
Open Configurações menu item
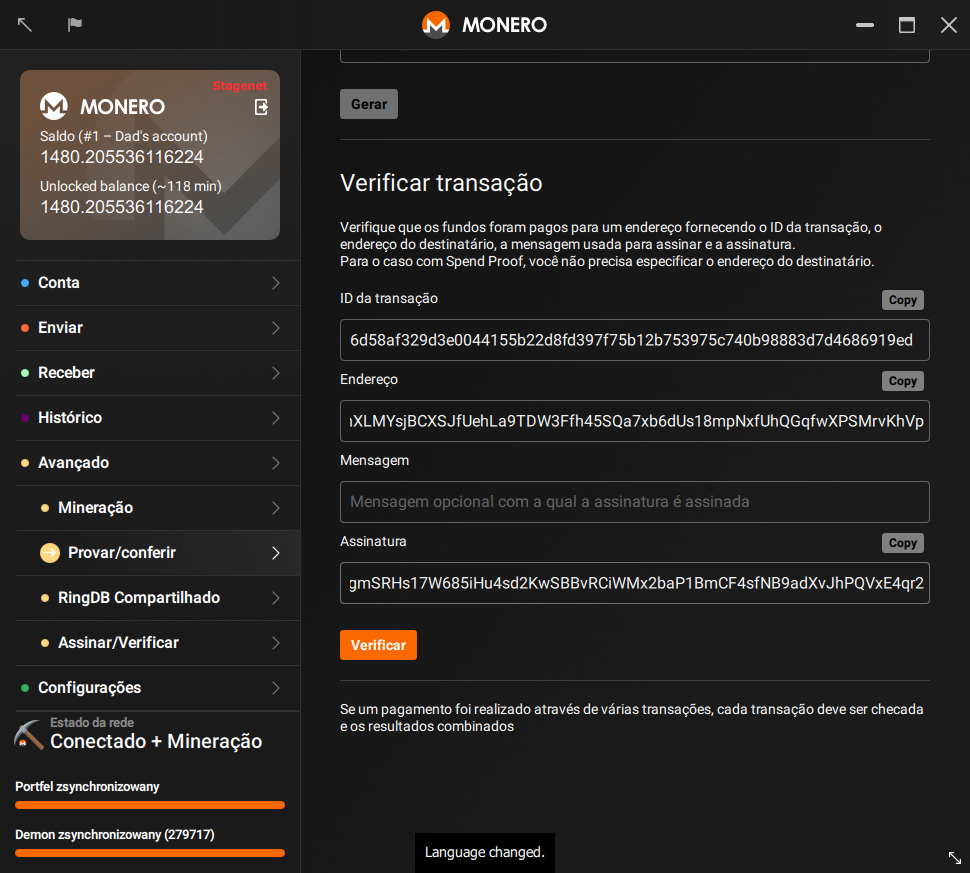pos(158,688)
